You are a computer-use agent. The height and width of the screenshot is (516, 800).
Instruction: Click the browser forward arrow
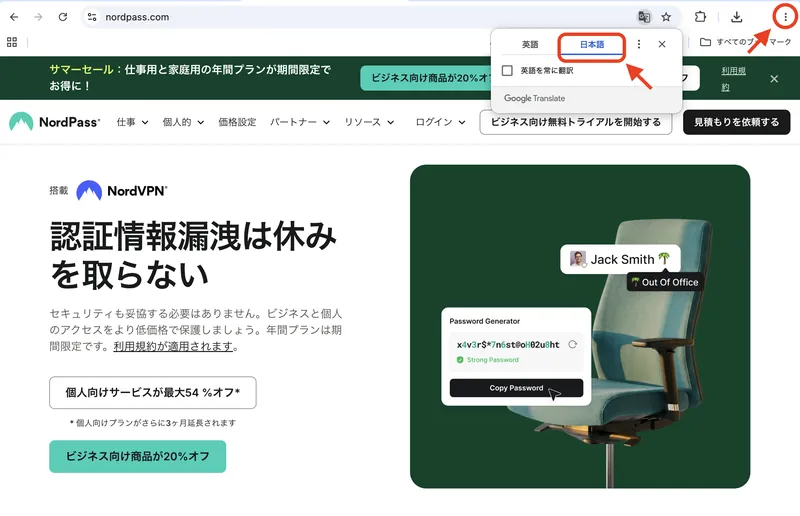[x=38, y=17]
